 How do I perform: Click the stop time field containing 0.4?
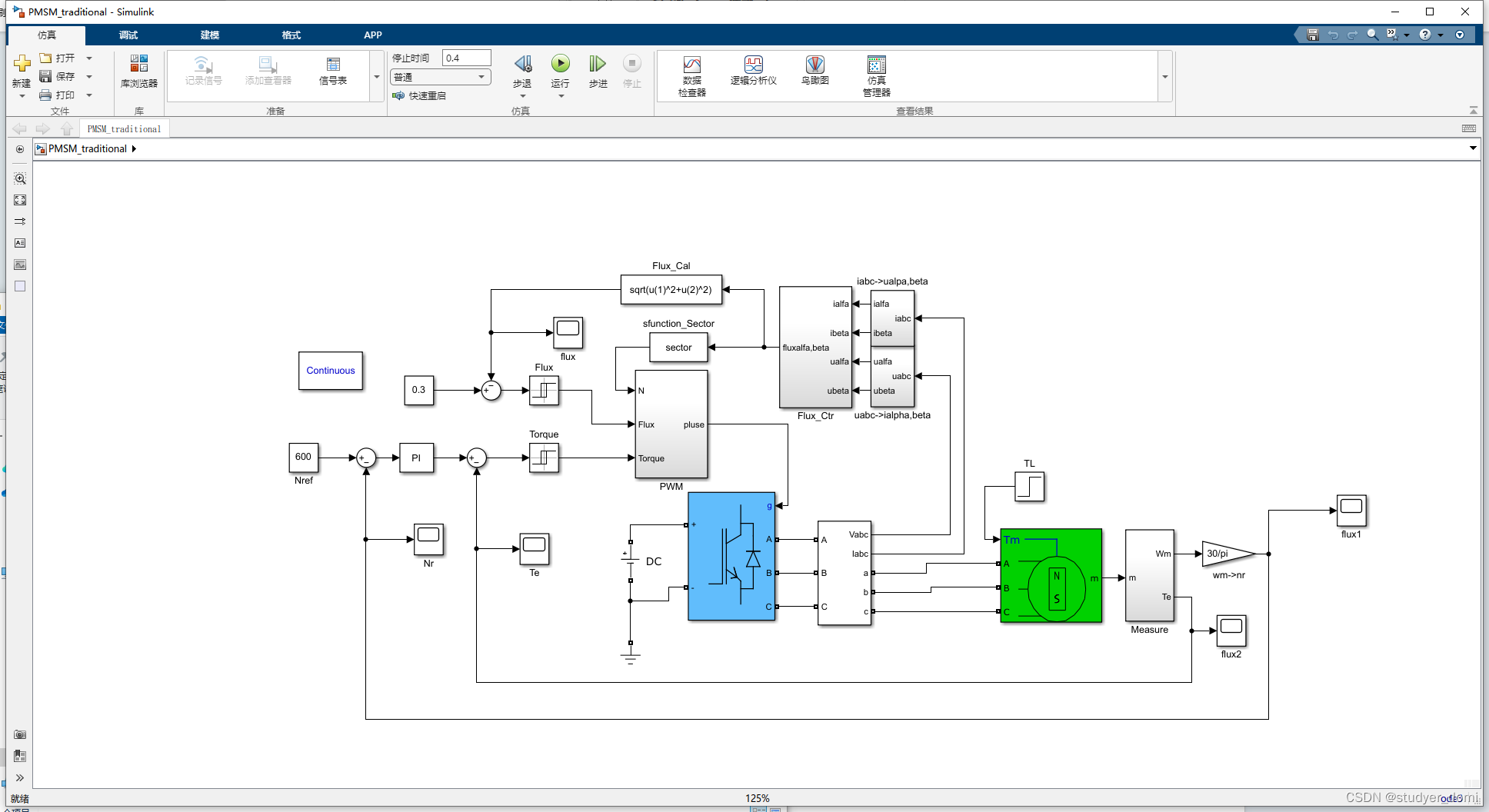[x=465, y=57]
